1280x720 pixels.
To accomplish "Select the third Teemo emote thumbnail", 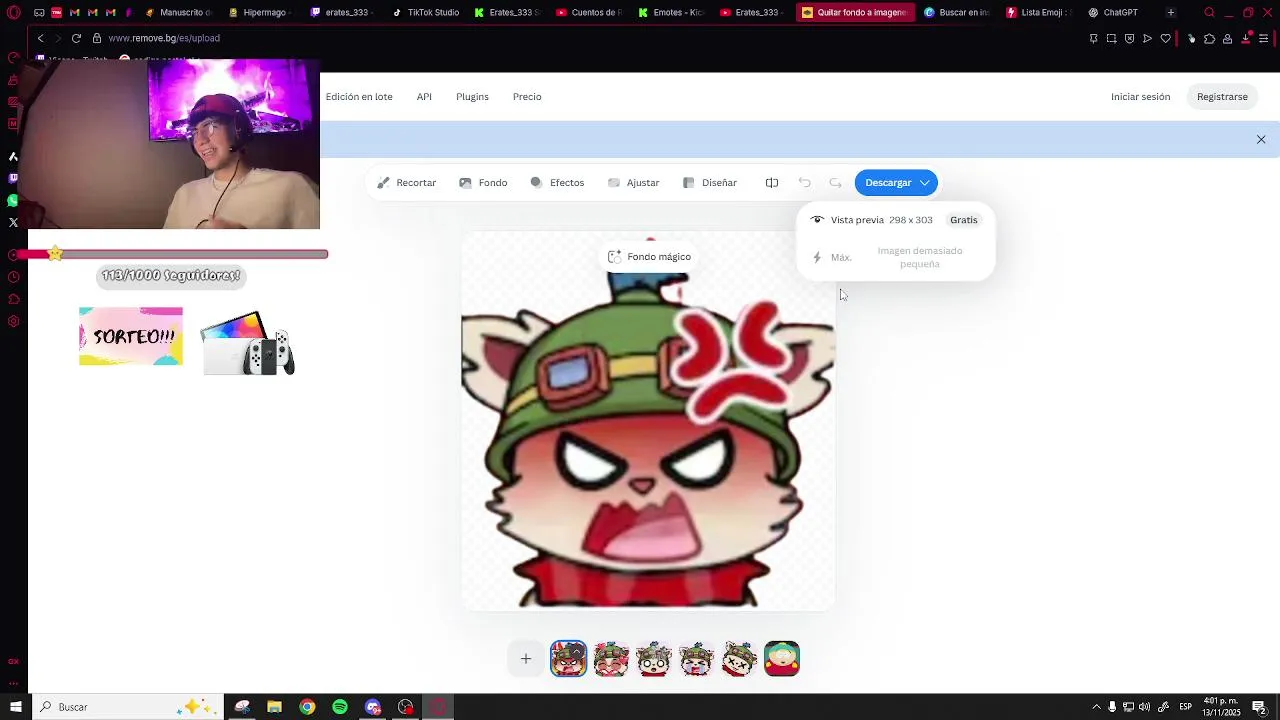I will click(x=654, y=659).
